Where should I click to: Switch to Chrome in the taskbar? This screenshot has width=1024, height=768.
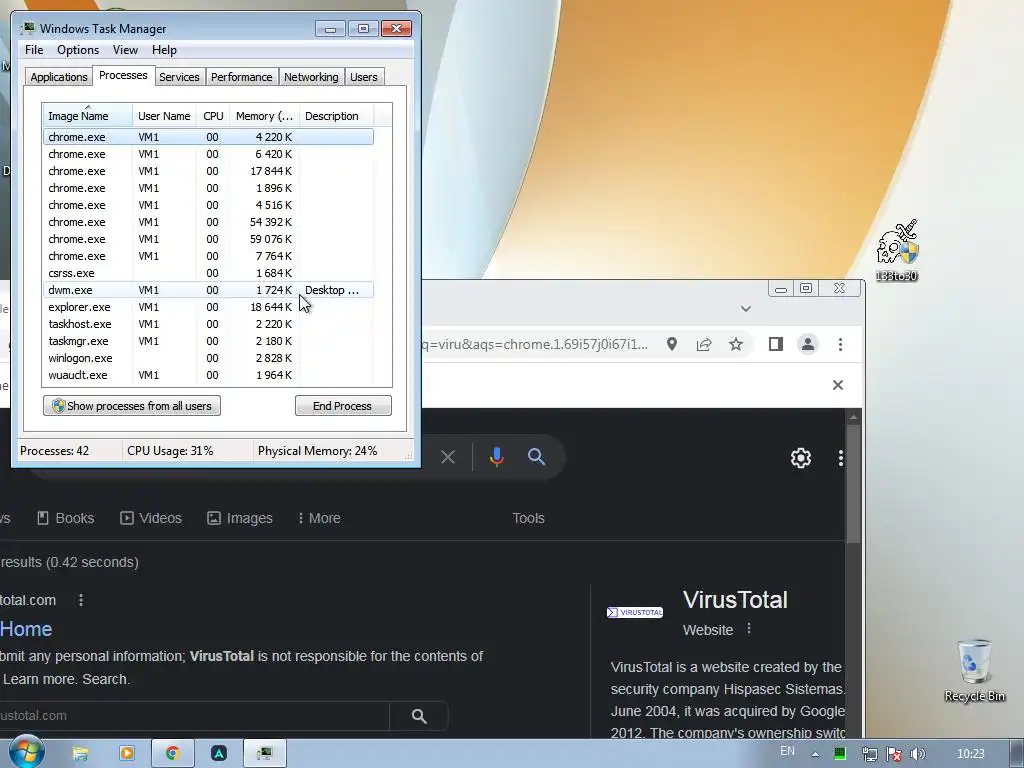click(x=172, y=754)
